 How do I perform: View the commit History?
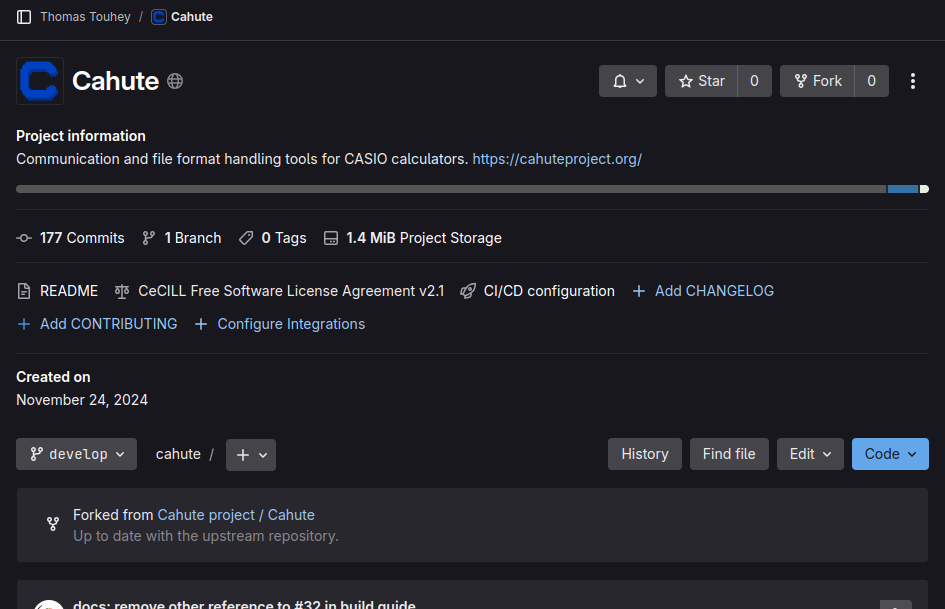tap(645, 454)
